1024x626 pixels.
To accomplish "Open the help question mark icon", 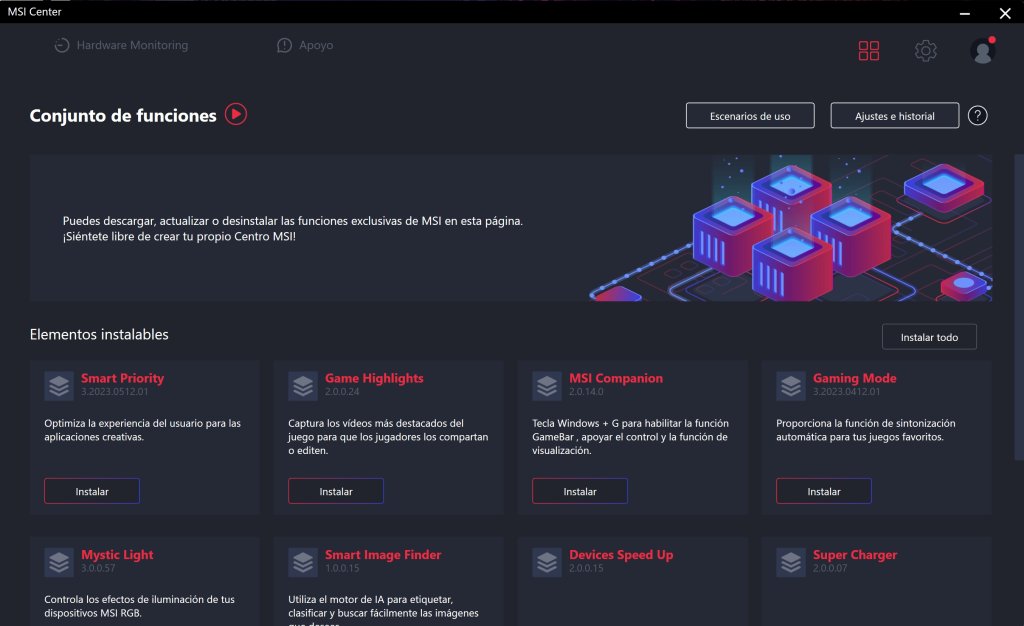I will (x=977, y=116).
